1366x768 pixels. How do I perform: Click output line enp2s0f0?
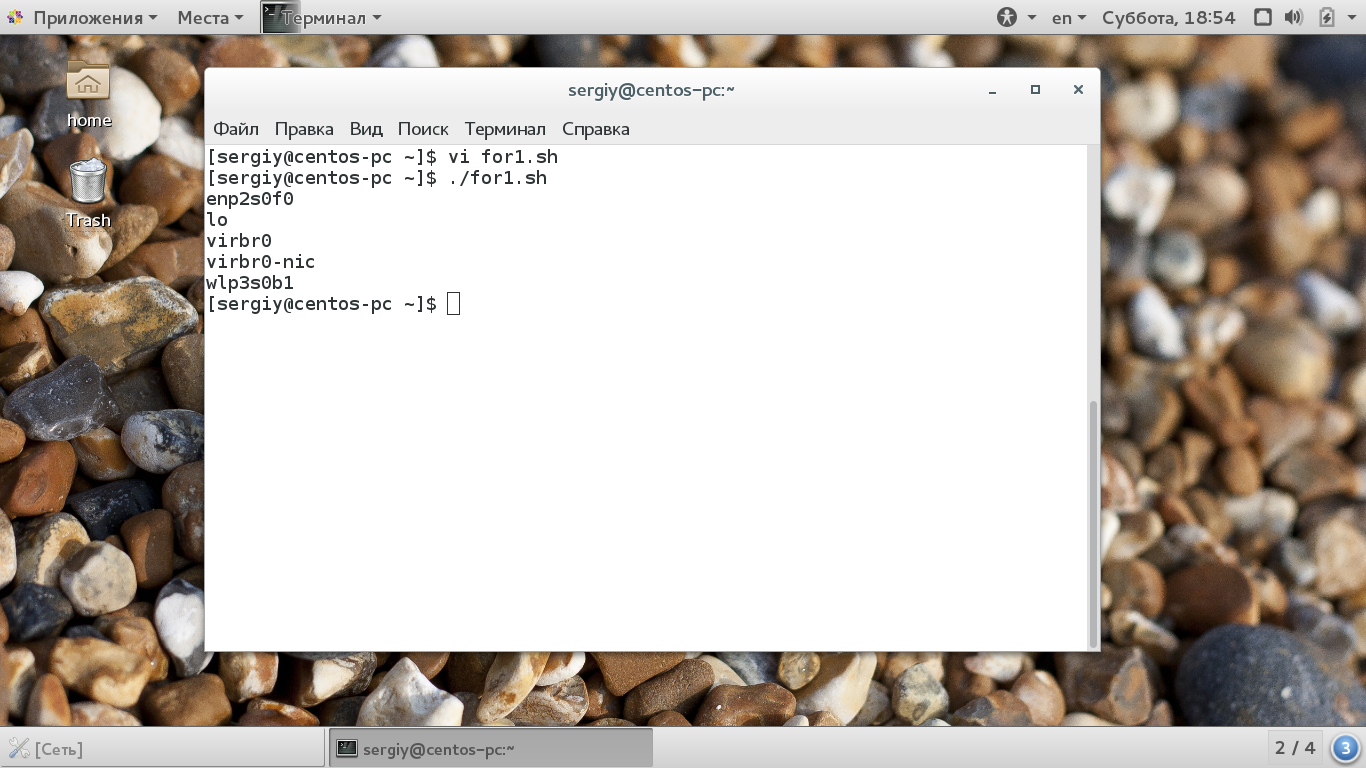250,199
